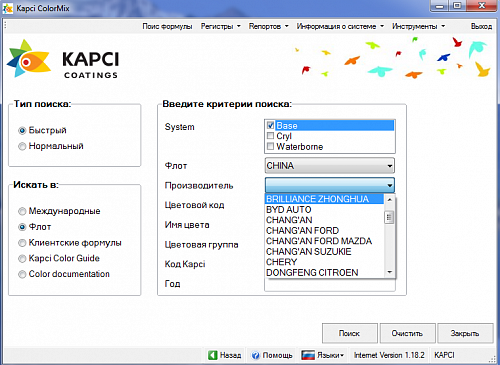Select the Быстрый search type radio
Viewport: 500px width, 365px height.
point(22,130)
